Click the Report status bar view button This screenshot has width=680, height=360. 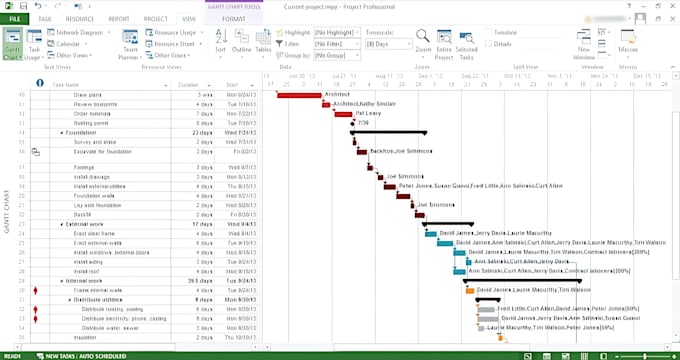point(605,356)
